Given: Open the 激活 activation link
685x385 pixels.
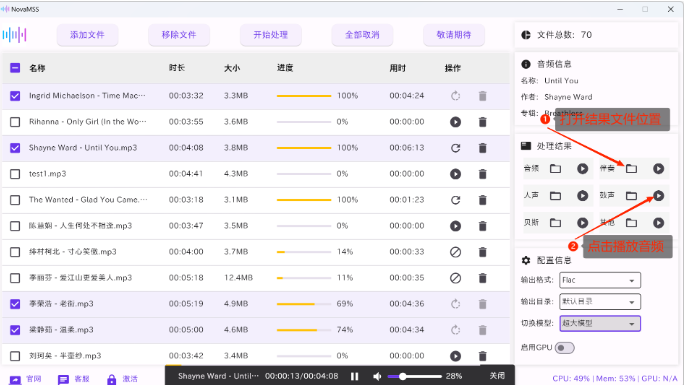Looking at the screenshot, I should click(122, 379).
